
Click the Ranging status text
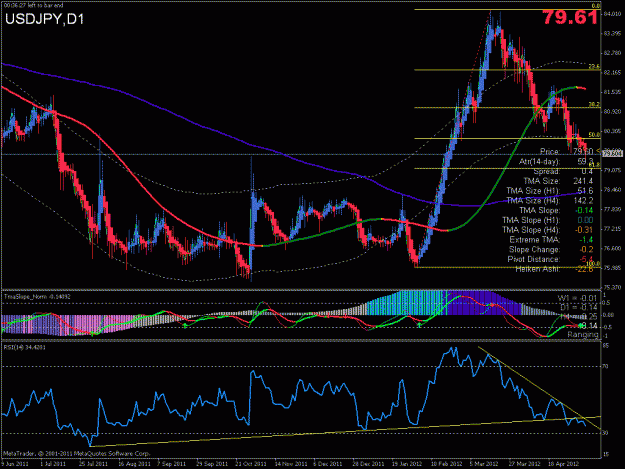(583, 335)
